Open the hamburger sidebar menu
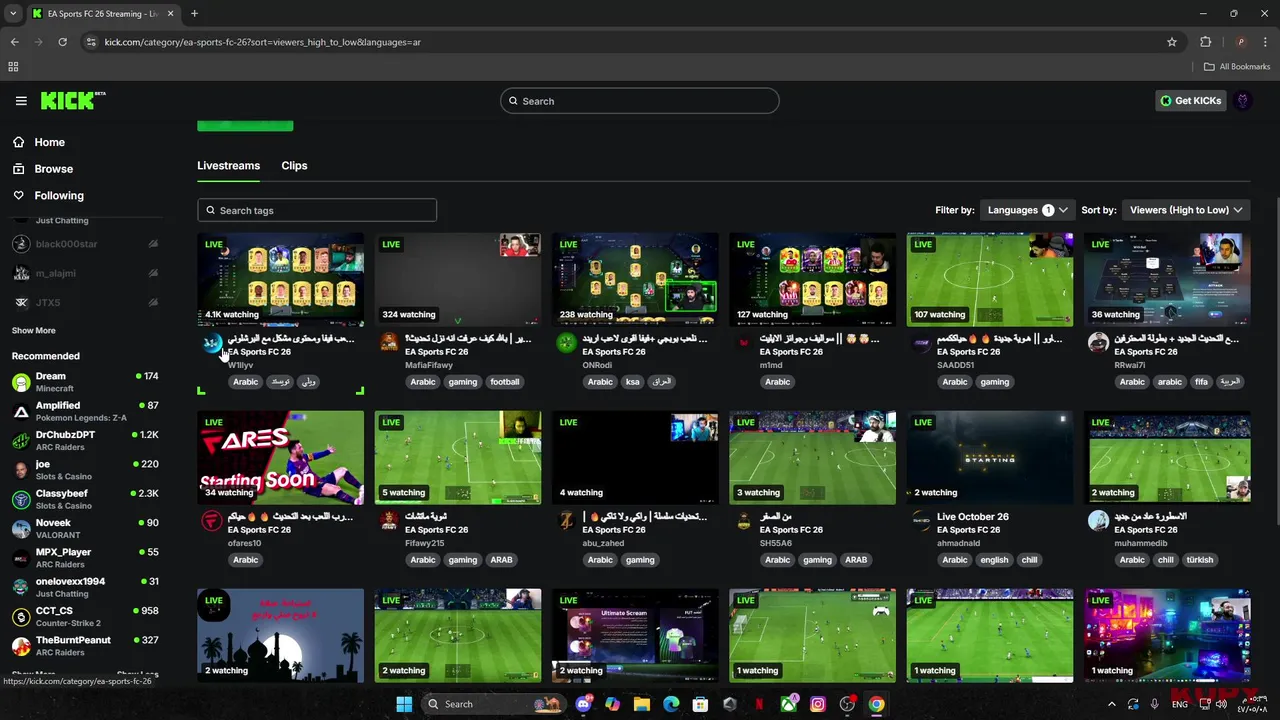This screenshot has width=1280, height=720. [x=21, y=101]
